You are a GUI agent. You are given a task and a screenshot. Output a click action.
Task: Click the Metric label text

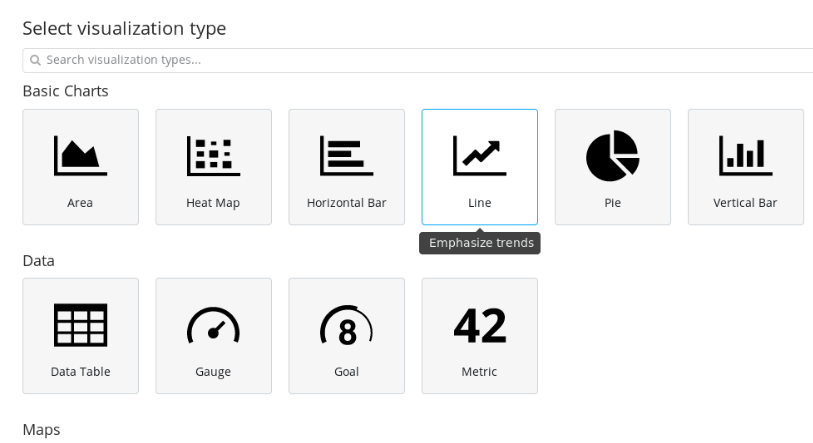coord(479,372)
